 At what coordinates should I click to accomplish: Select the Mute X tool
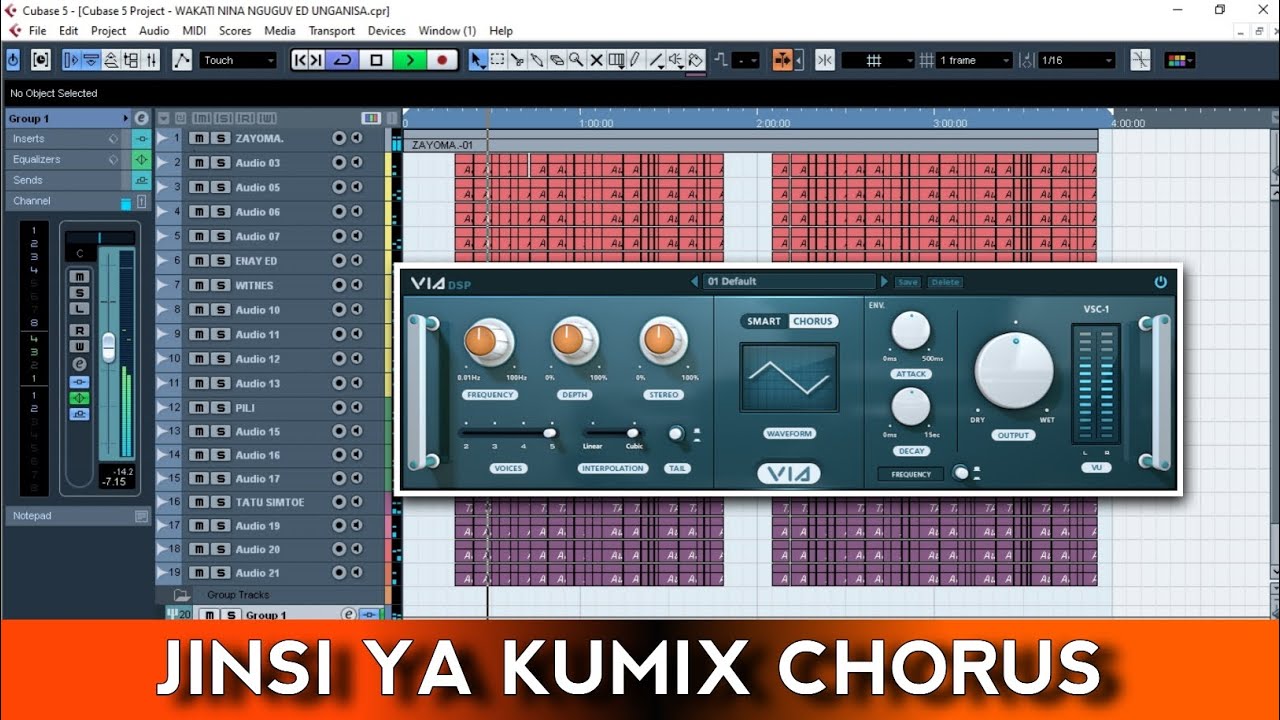[x=596, y=60]
